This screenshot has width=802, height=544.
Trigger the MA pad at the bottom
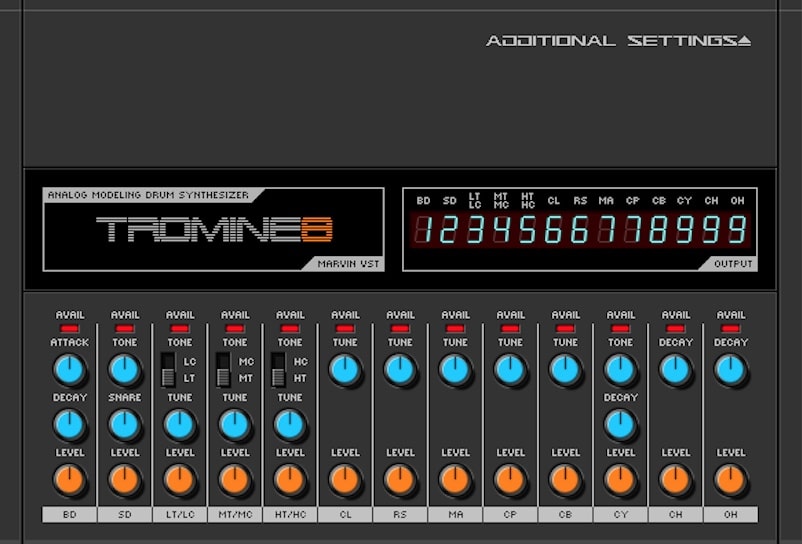coord(455,514)
